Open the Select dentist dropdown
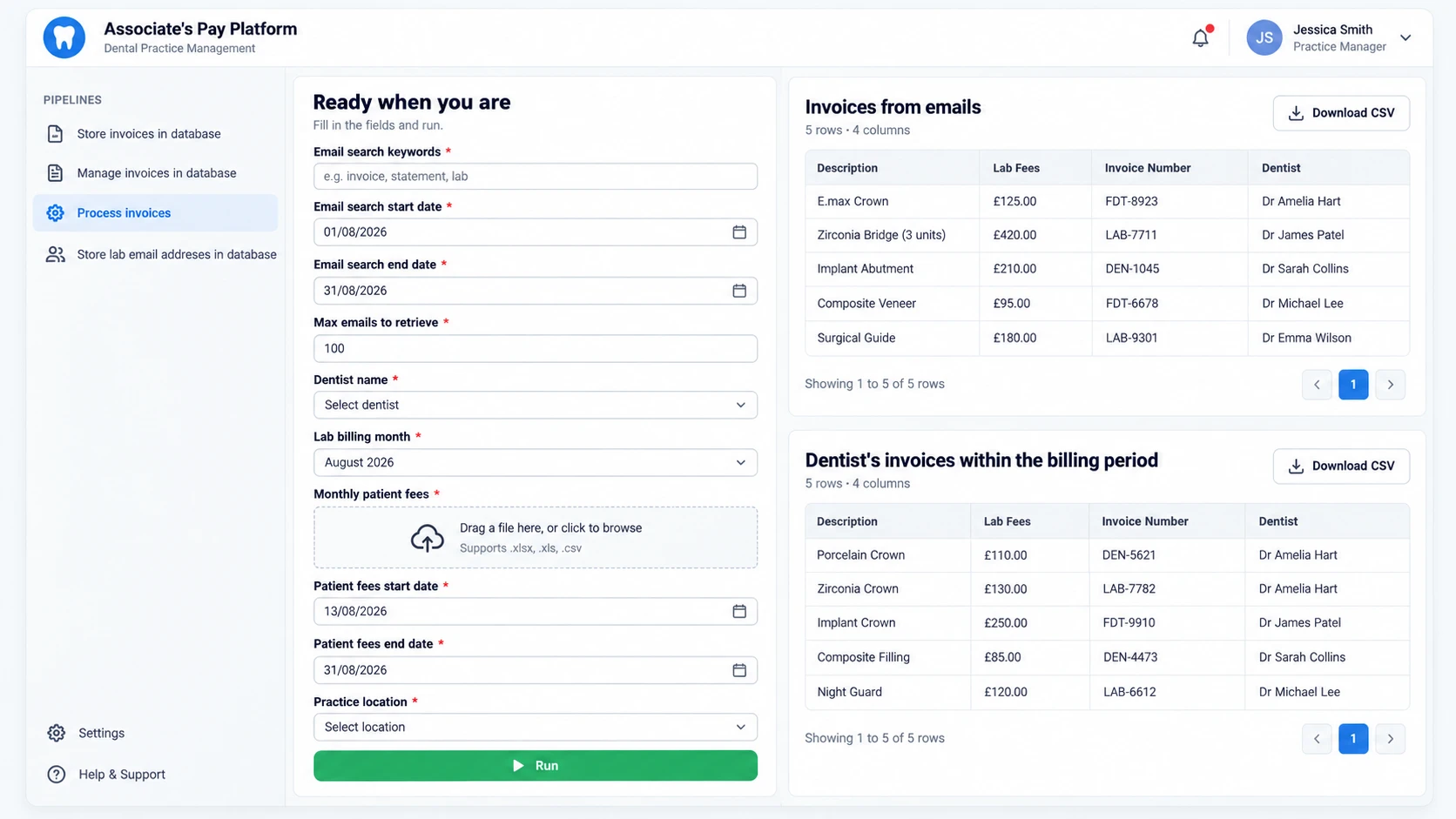1456x819 pixels. (x=536, y=405)
